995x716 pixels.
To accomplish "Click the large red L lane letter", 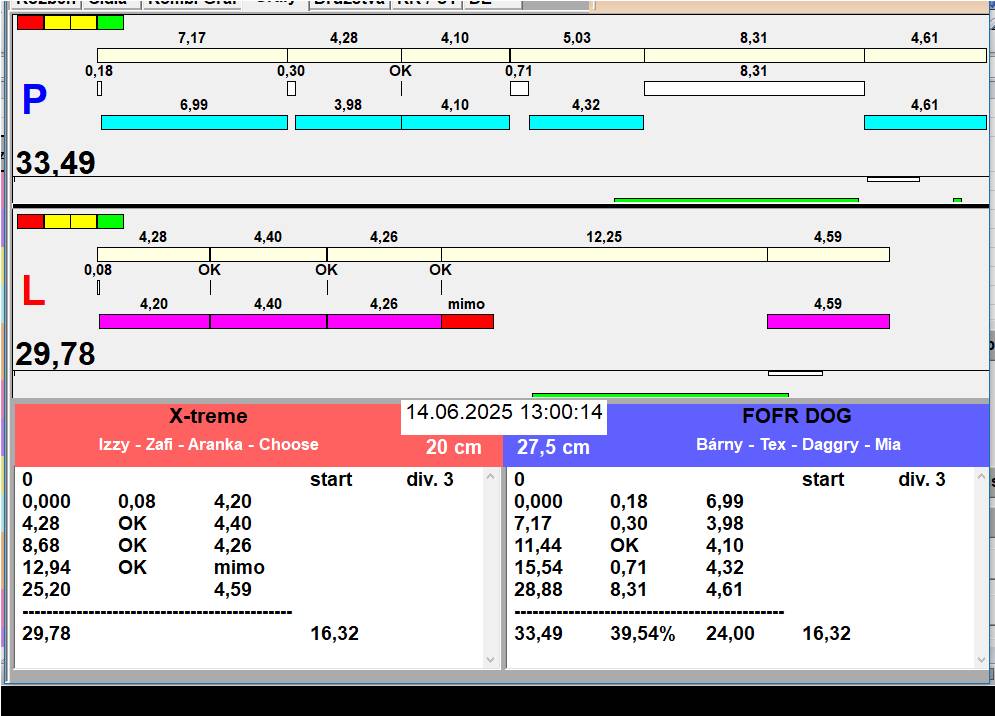I will click(x=33, y=292).
